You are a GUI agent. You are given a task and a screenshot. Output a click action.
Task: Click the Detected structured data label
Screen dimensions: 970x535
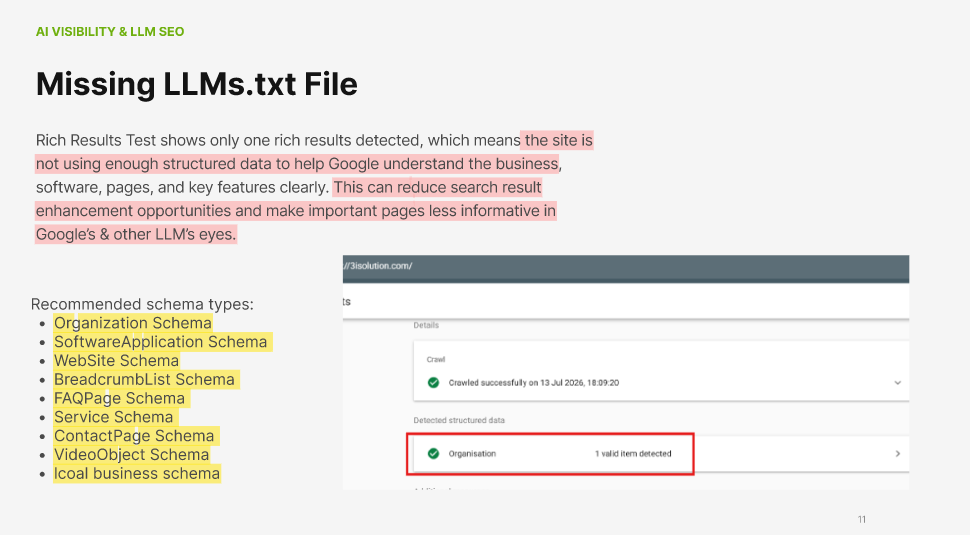459,421
